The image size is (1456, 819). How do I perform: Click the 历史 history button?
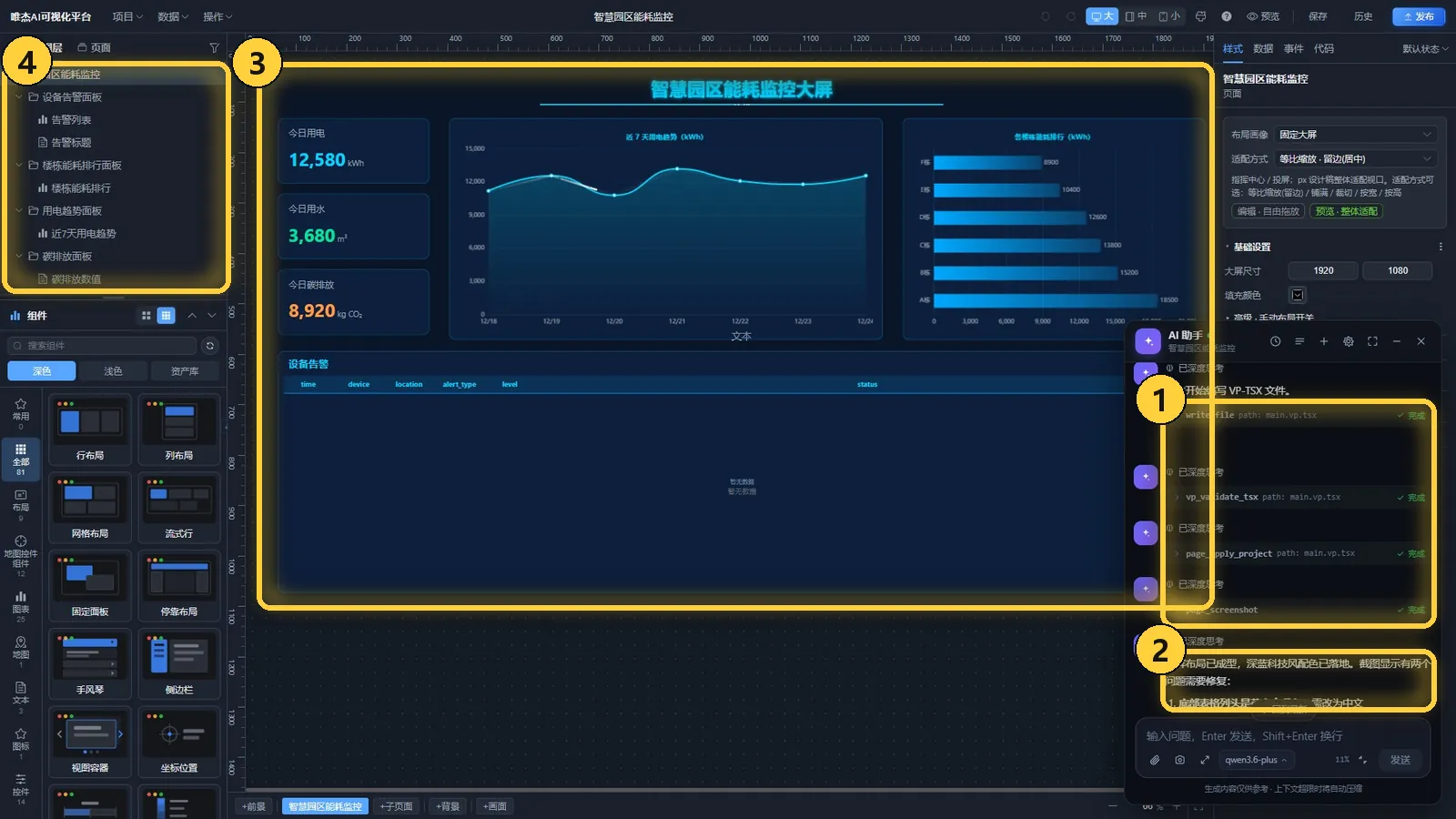[1363, 16]
